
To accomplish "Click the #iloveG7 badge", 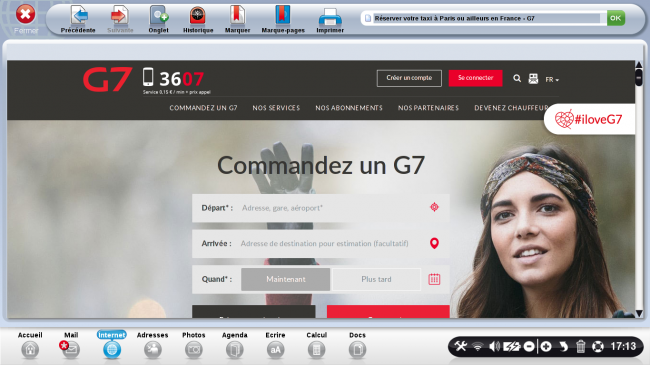I will click(589, 119).
